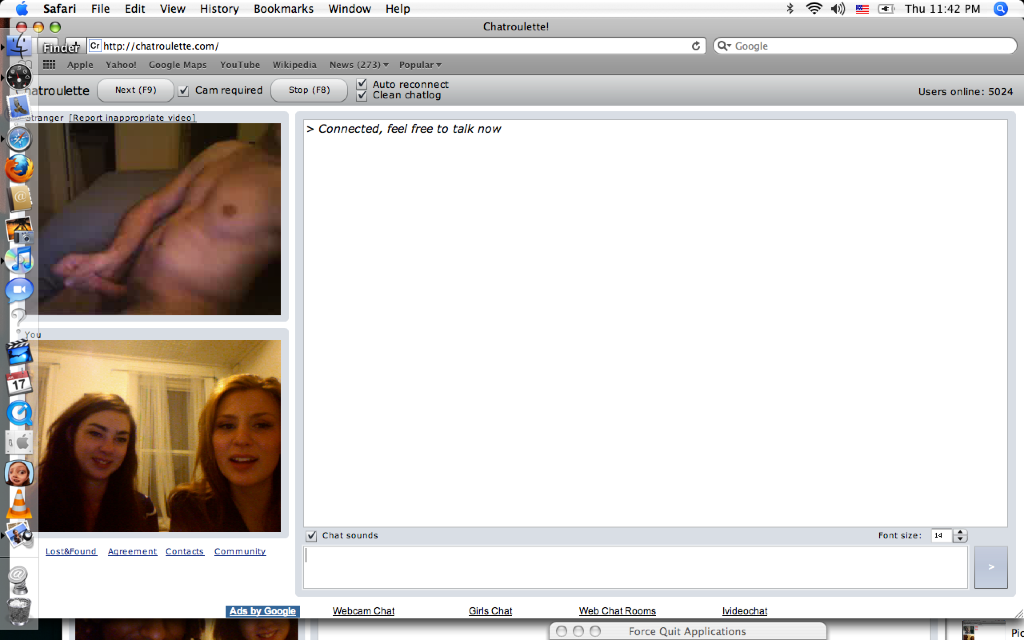Open iChat from the Dock
Screen dimensions: 1024x640
pos(20,290)
